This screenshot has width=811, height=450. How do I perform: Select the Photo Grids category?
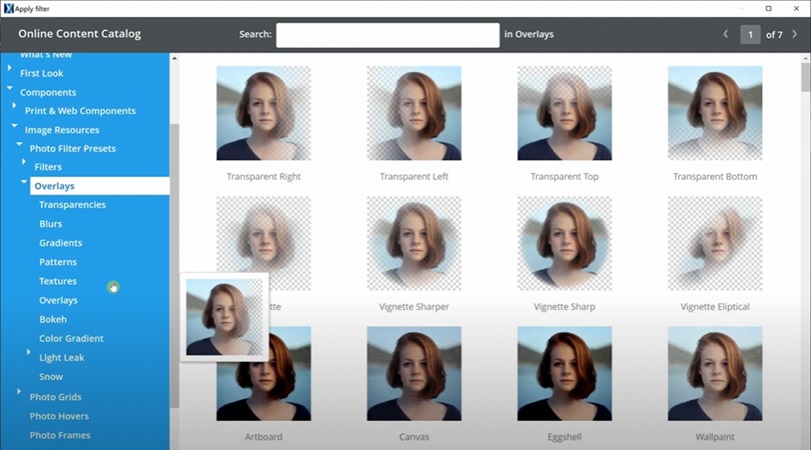click(55, 397)
